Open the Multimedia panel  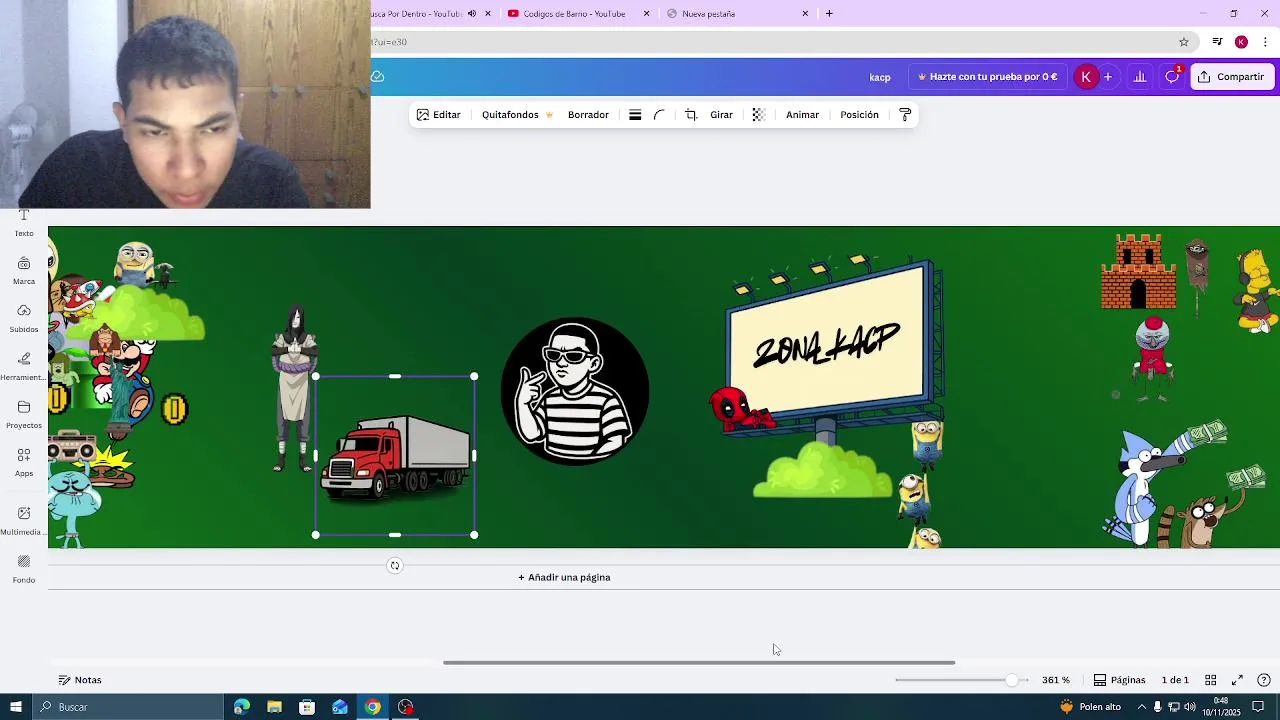pyautogui.click(x=24, y=521)
